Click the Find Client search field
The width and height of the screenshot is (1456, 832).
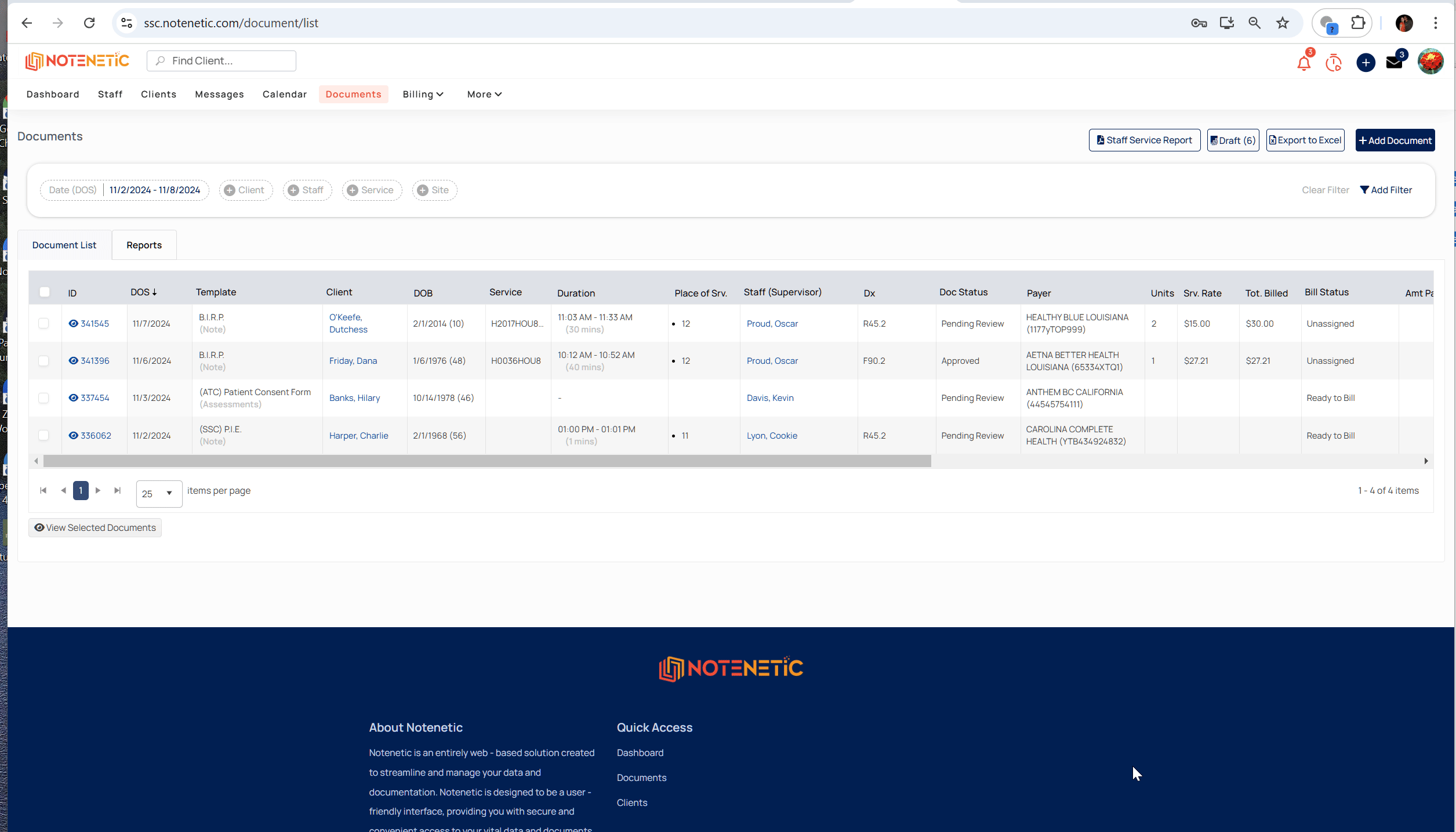pyautogui.click(x=222, y=61)
